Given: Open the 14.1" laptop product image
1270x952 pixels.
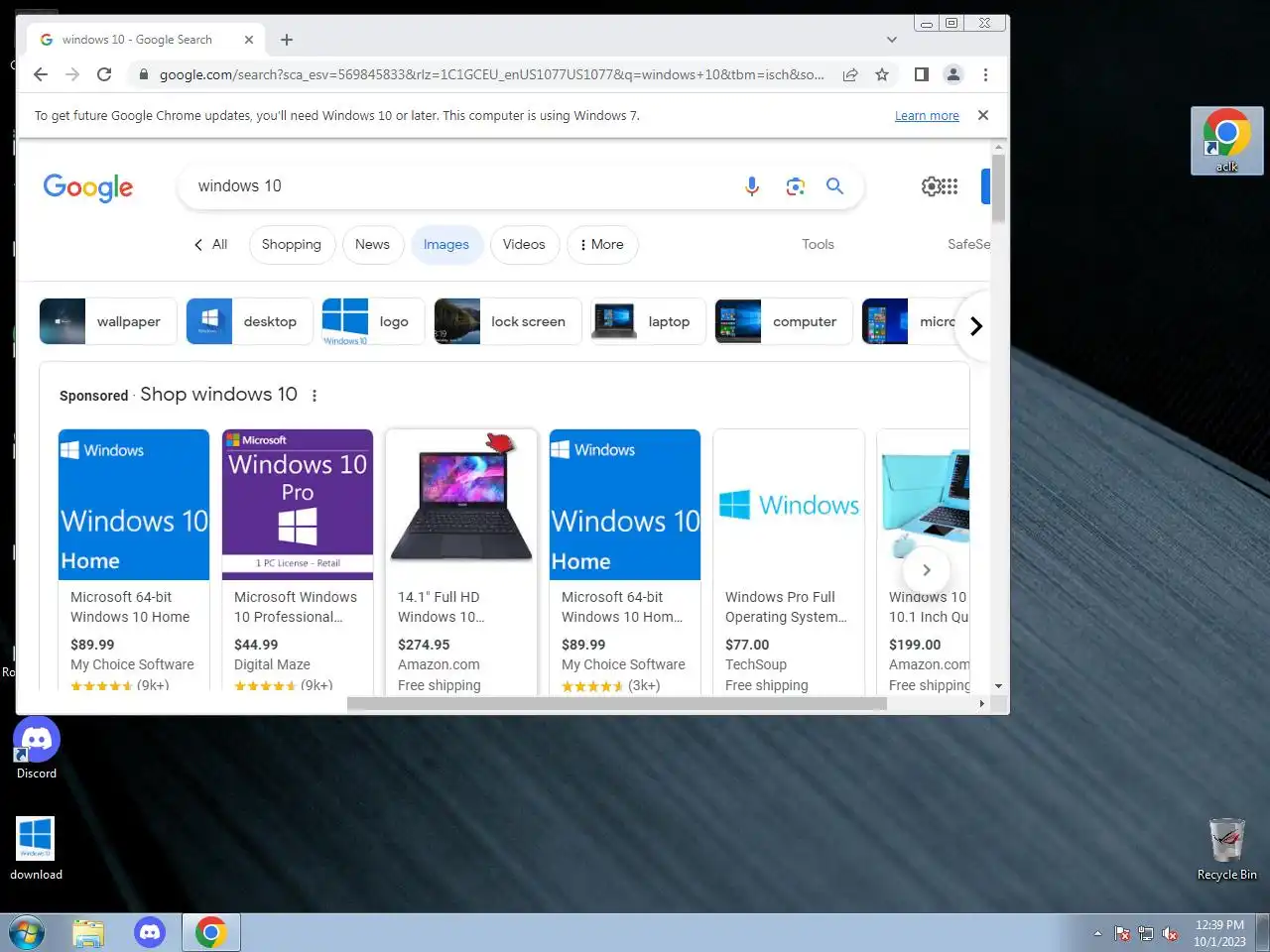Looking at the screenshot, I should [461, 505].
